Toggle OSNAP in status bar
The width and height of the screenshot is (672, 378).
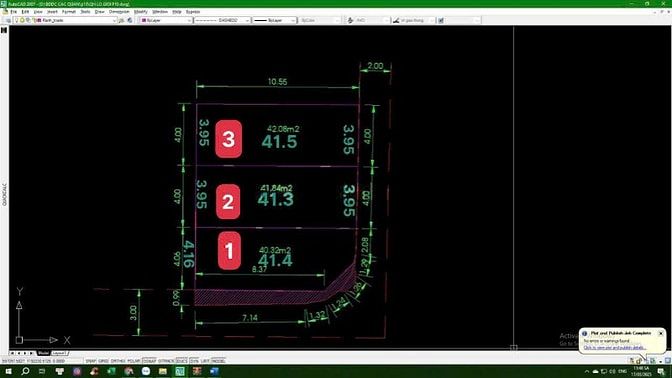coord(150,361)
